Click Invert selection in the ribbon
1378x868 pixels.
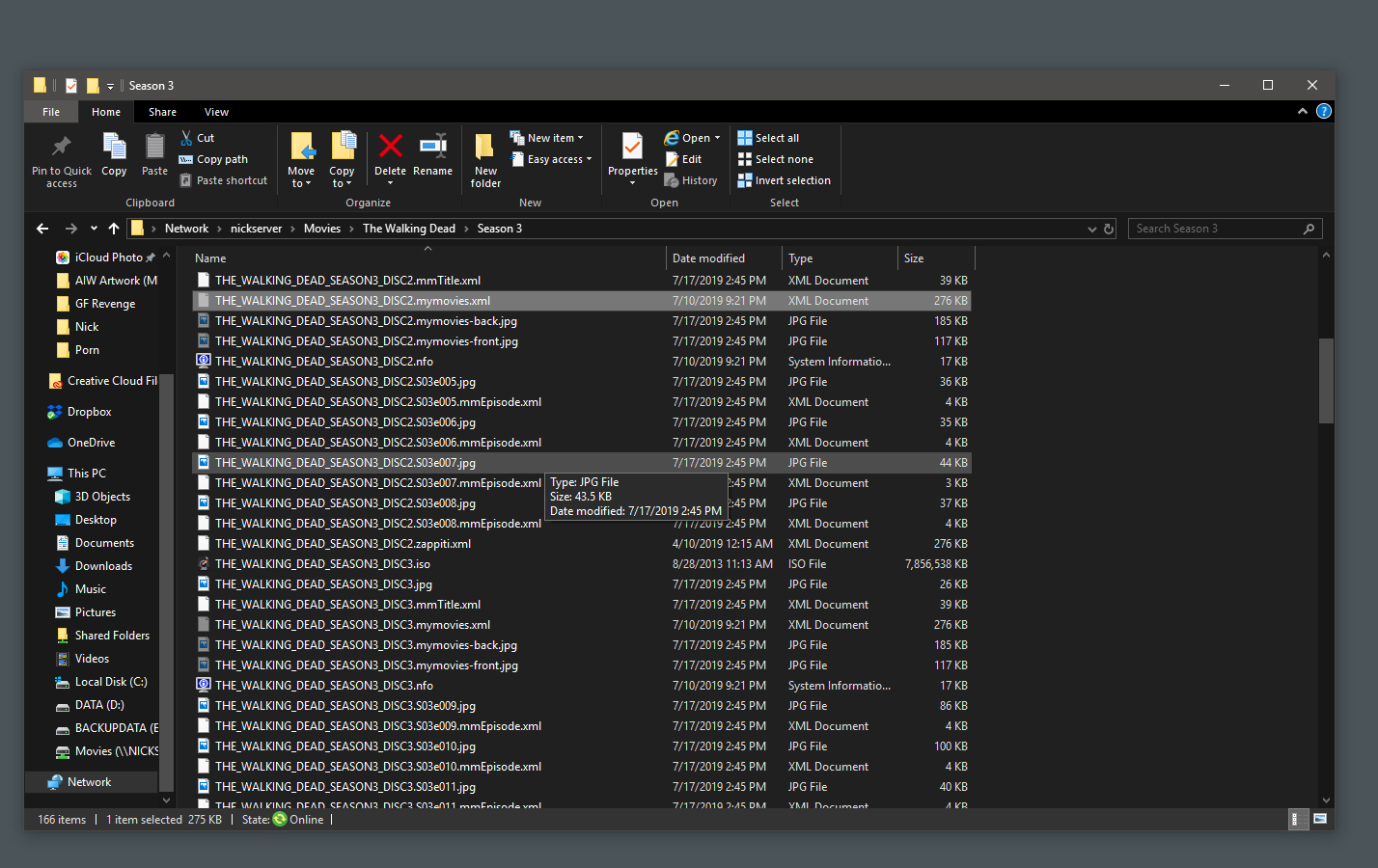point(784,180)
